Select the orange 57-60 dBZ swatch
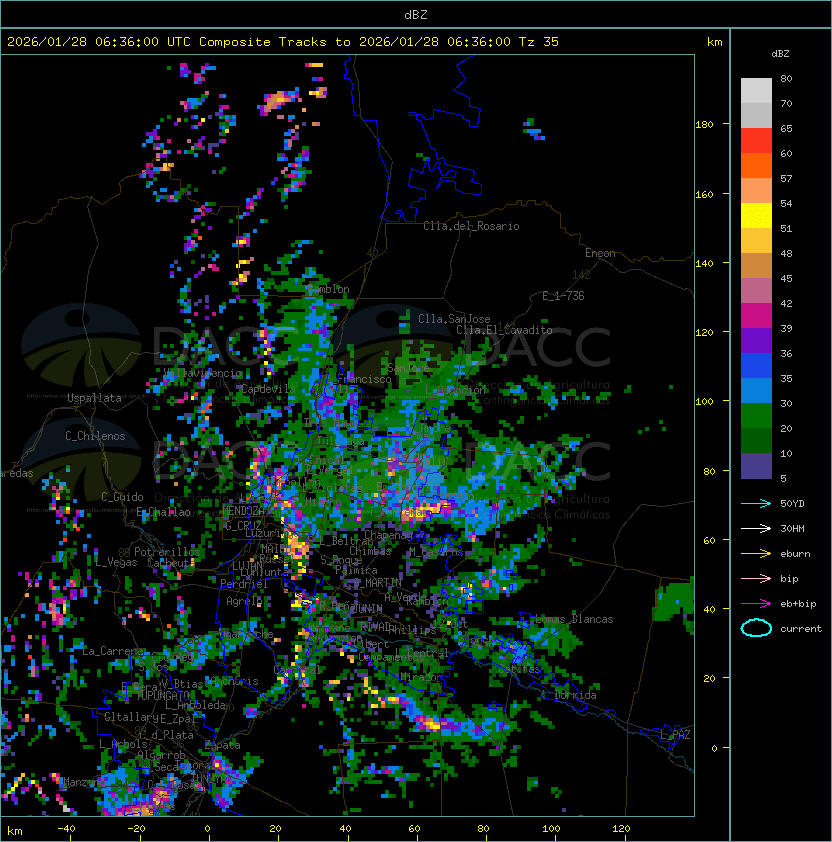 click(756, 165)
